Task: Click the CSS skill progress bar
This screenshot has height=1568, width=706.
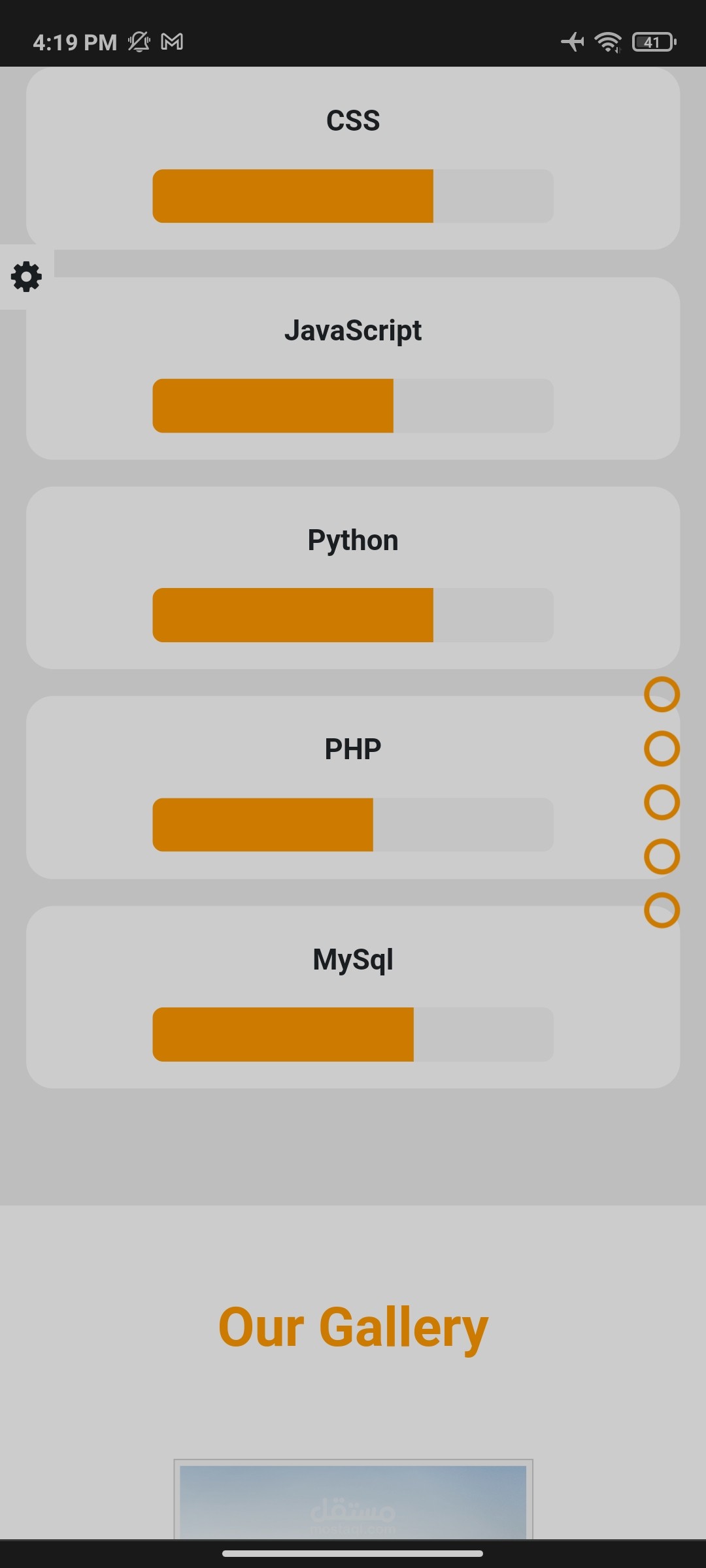Action: [x=353, y=196]
